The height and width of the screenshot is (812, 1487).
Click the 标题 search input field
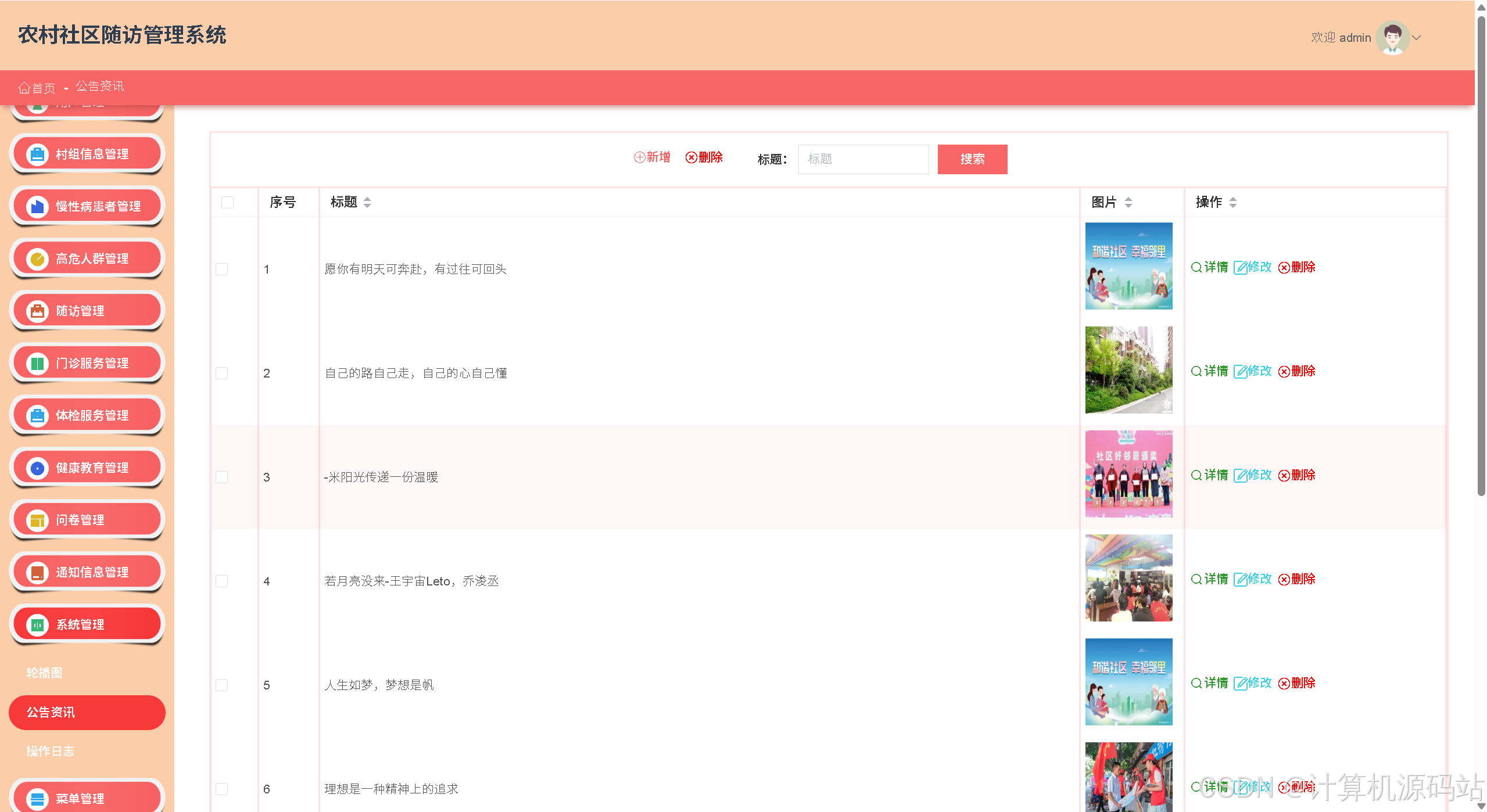[x=863, y=159]
